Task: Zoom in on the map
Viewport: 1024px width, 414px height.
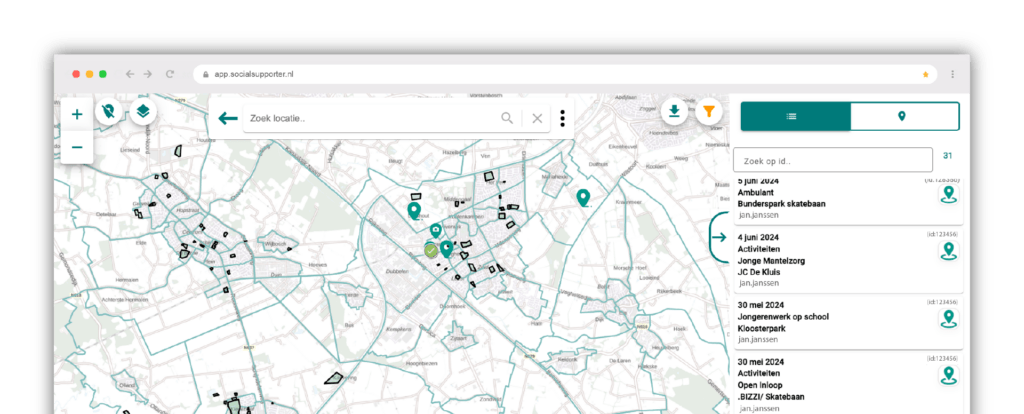Action: 77,115
